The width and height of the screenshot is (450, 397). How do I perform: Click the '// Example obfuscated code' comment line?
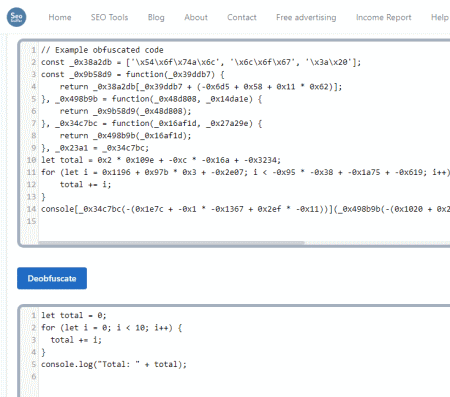(x=102, y=50)
